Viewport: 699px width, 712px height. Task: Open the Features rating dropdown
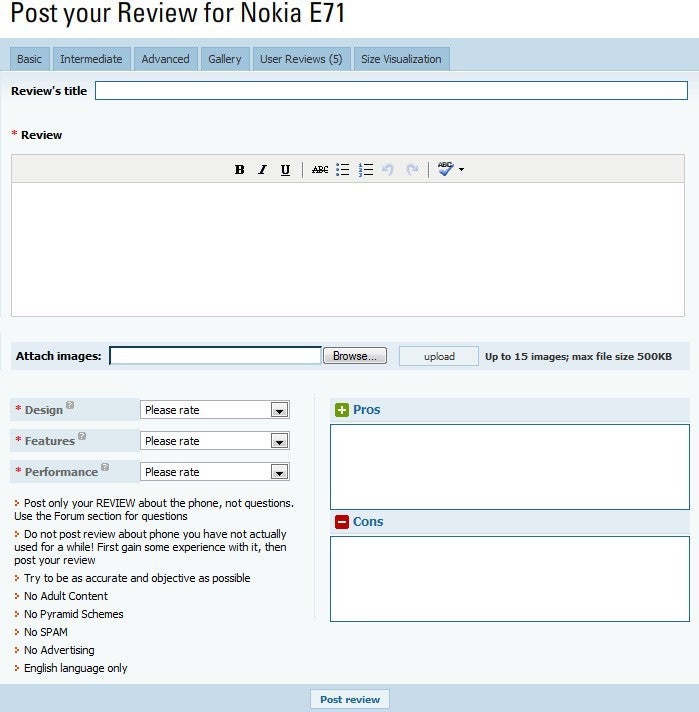point(215,440)
